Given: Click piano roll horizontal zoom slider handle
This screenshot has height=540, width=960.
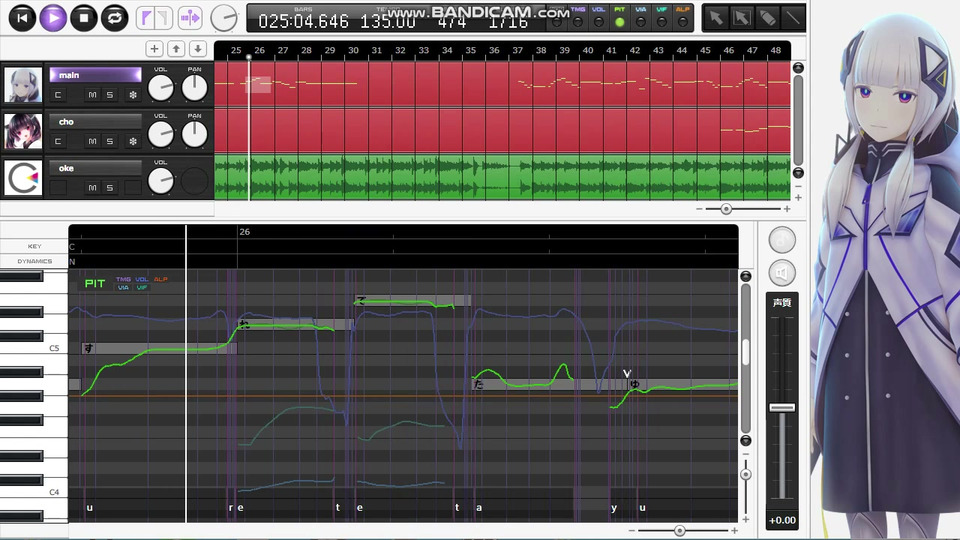Looking at the screenshot, I should click(680, 531).
